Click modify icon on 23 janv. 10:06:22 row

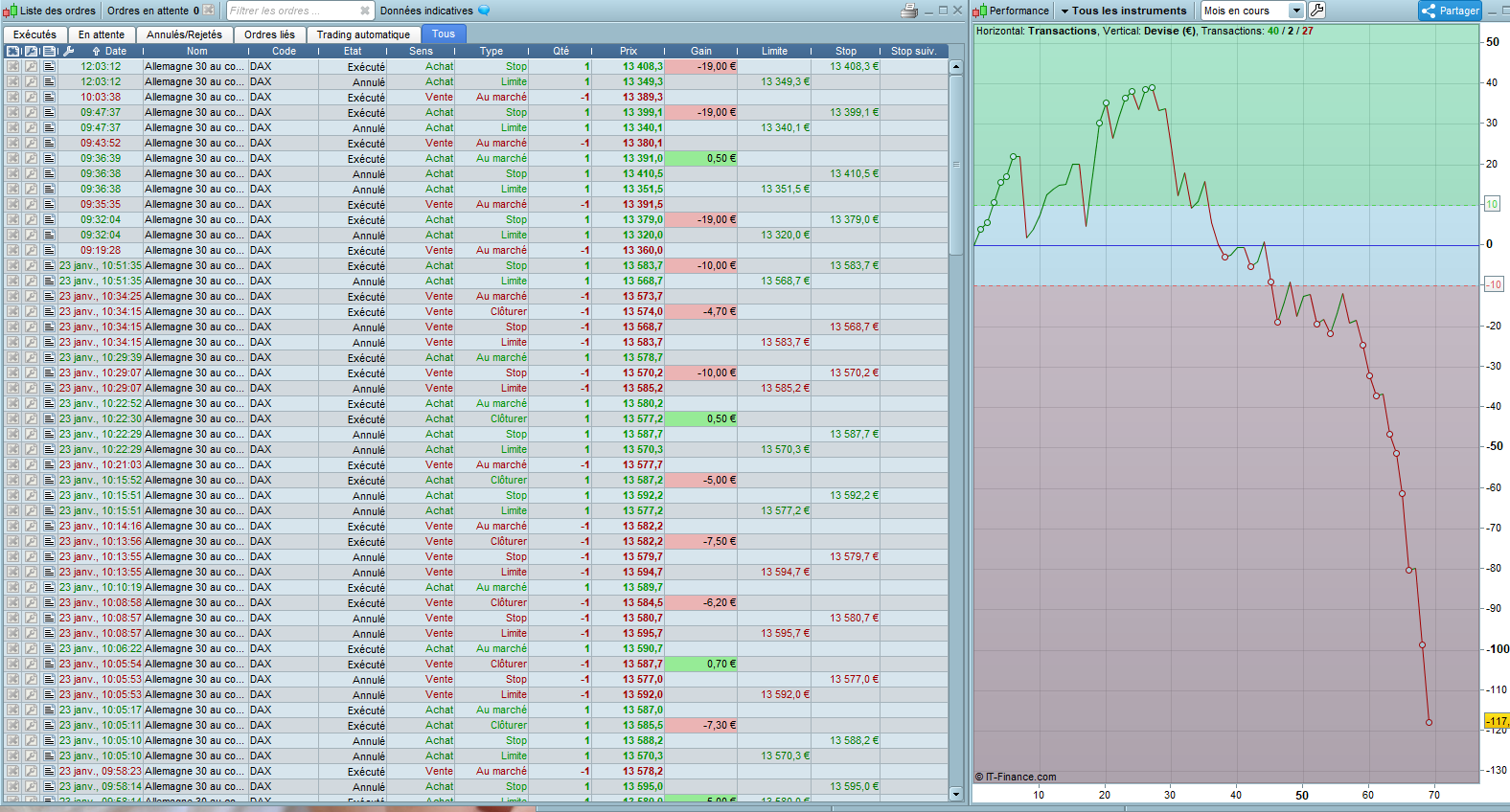coord(31,648)
